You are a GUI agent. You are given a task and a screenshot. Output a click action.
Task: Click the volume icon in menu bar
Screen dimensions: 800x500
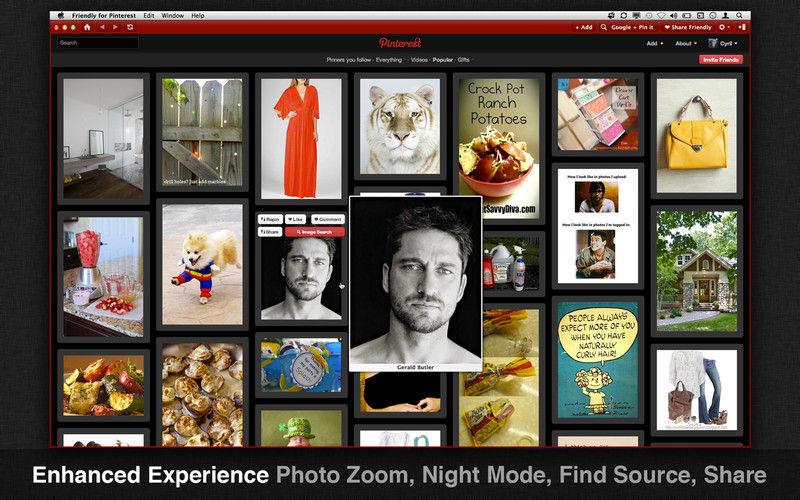tap(673, 16)
